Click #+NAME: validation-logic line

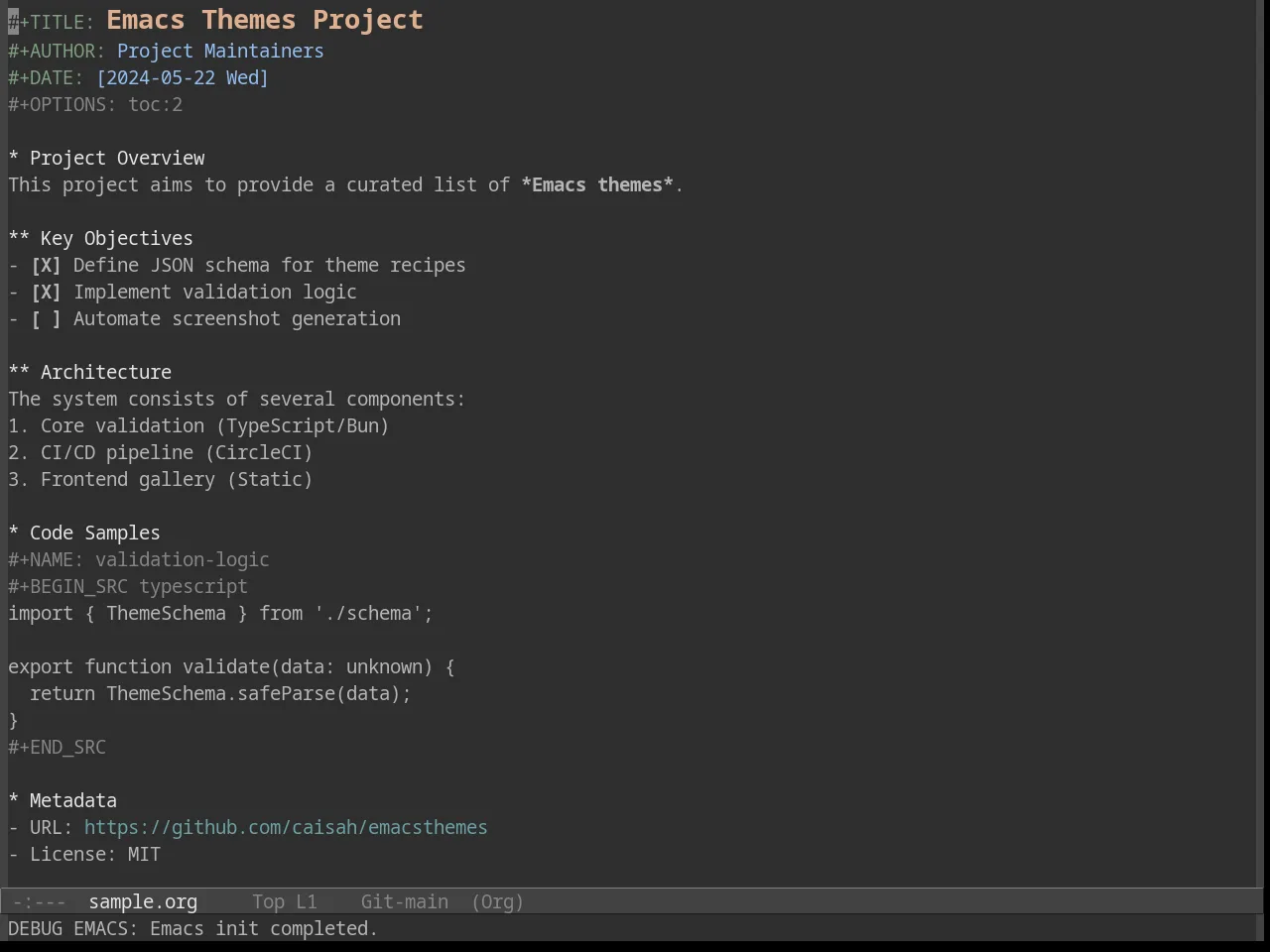[139, 560]
